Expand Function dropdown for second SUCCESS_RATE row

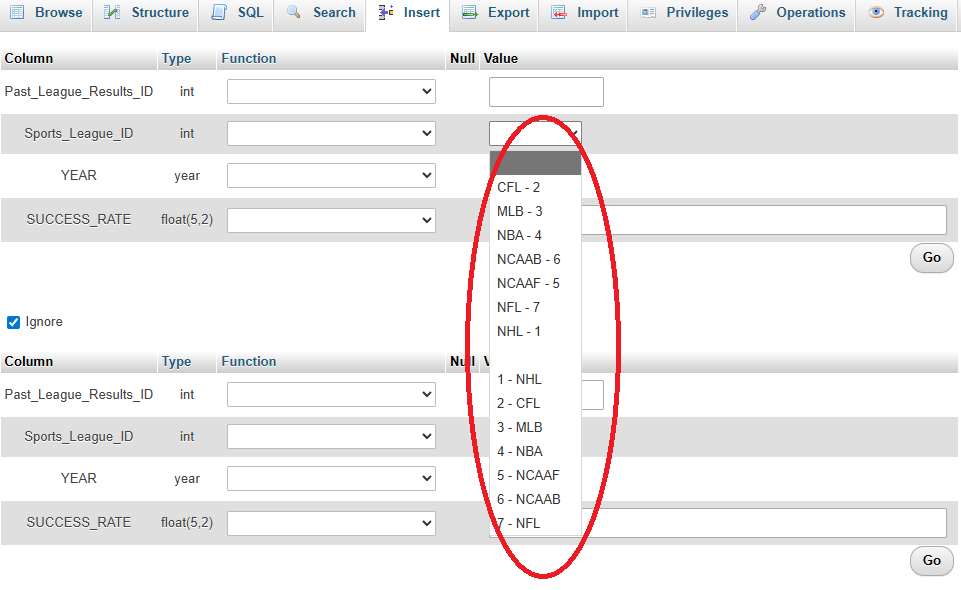click(x=331, y=522)
